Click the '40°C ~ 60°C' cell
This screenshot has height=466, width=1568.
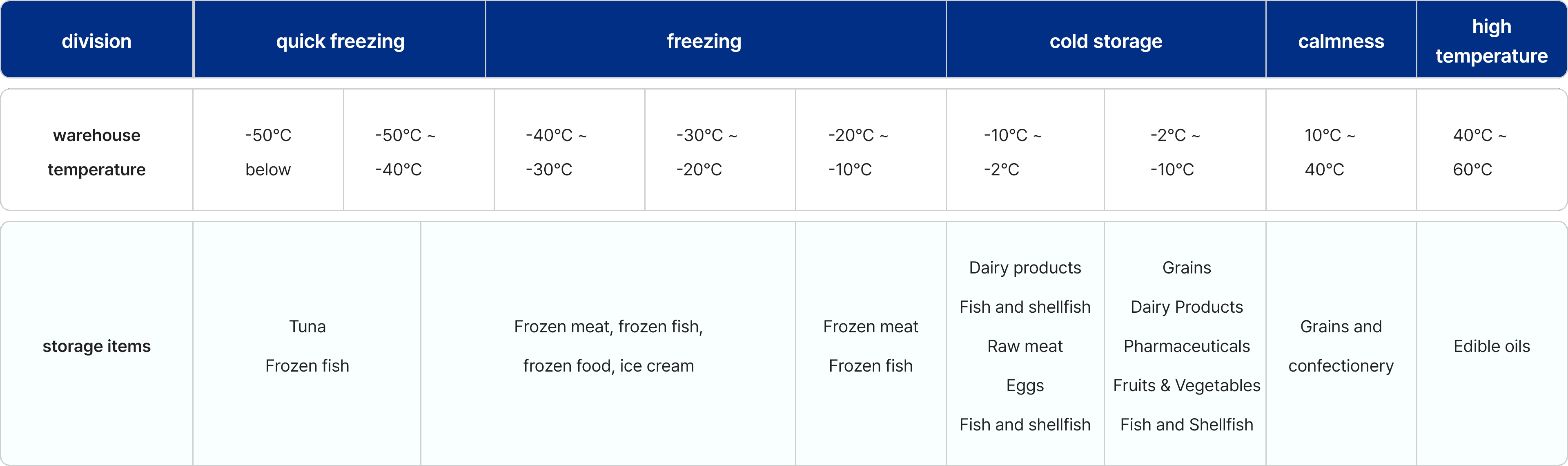pyautogui.click(x=1479, y=152)
